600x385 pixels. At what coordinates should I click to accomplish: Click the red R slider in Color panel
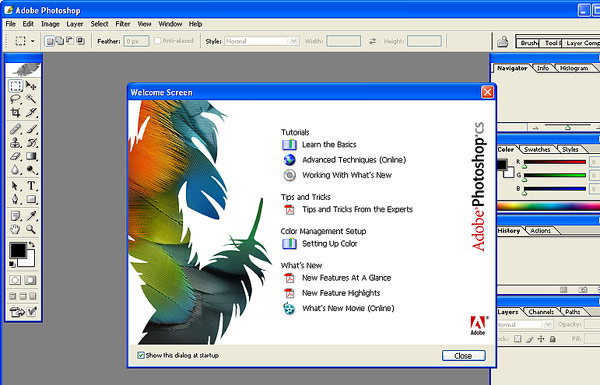(x=555, y=162)
